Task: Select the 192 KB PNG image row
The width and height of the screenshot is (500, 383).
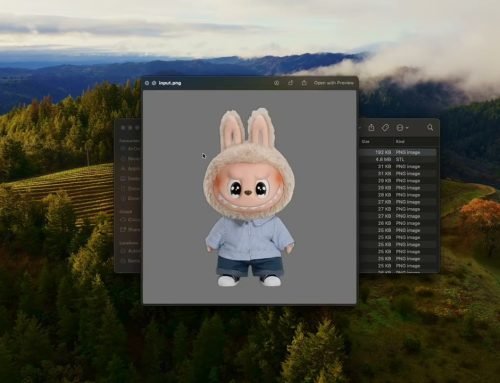Action: pyautogui.click(x=398, y=152)
